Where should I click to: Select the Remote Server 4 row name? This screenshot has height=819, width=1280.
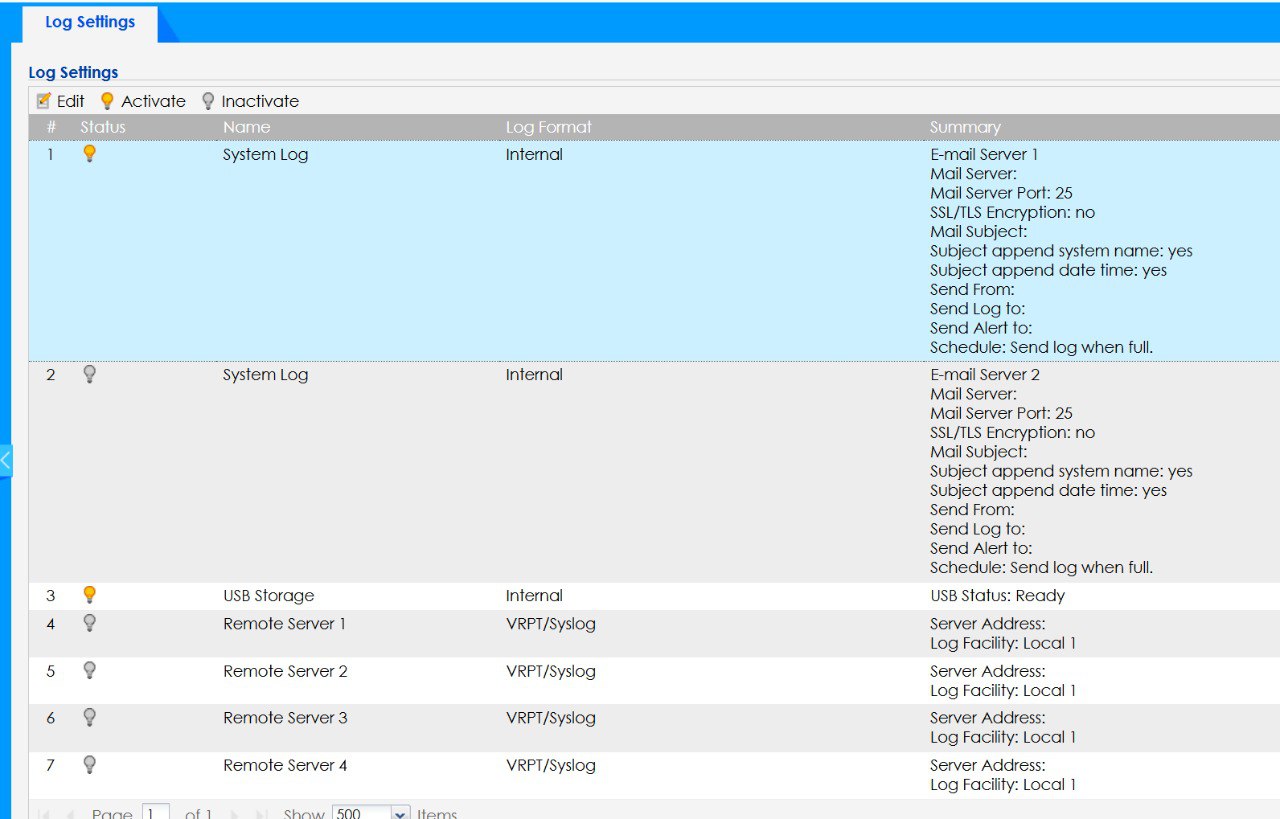(285, 765)
